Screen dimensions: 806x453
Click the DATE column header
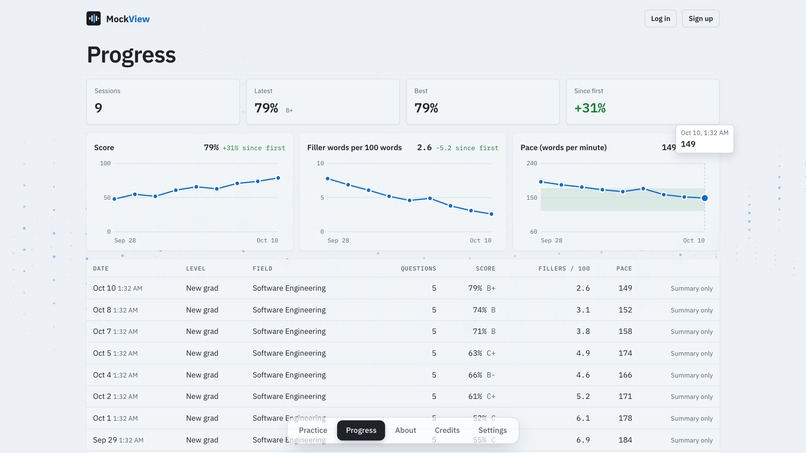click(x=101, y=268)
